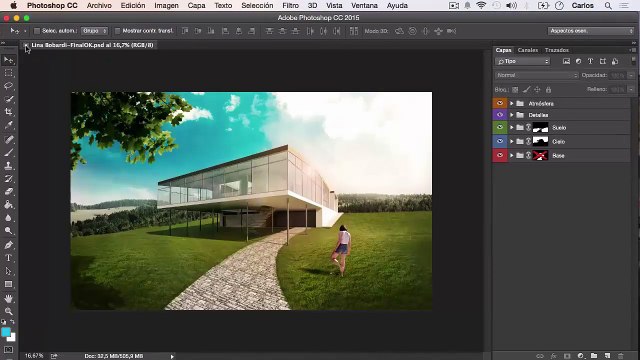Select the Healing Brush tool
The width and height of the screenshot is (640, 360).
click(x=9, y=140)
